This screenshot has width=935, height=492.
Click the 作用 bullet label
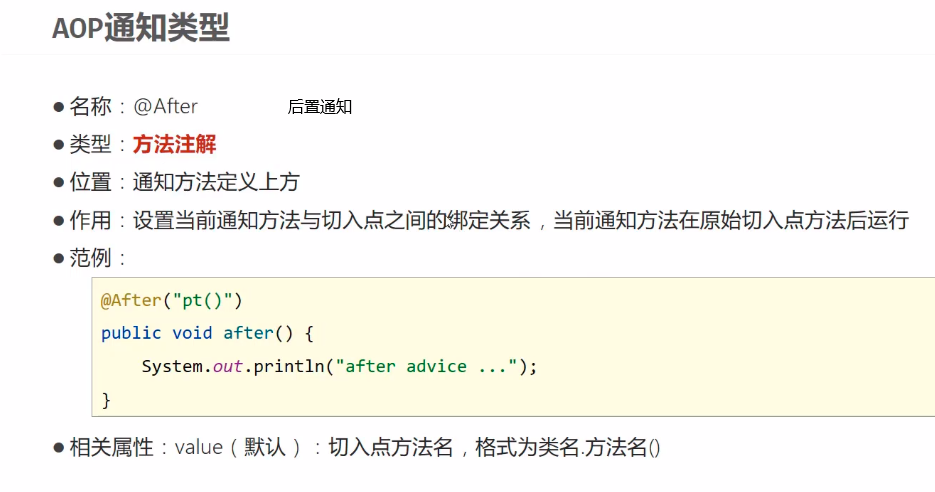pos(90,220)
